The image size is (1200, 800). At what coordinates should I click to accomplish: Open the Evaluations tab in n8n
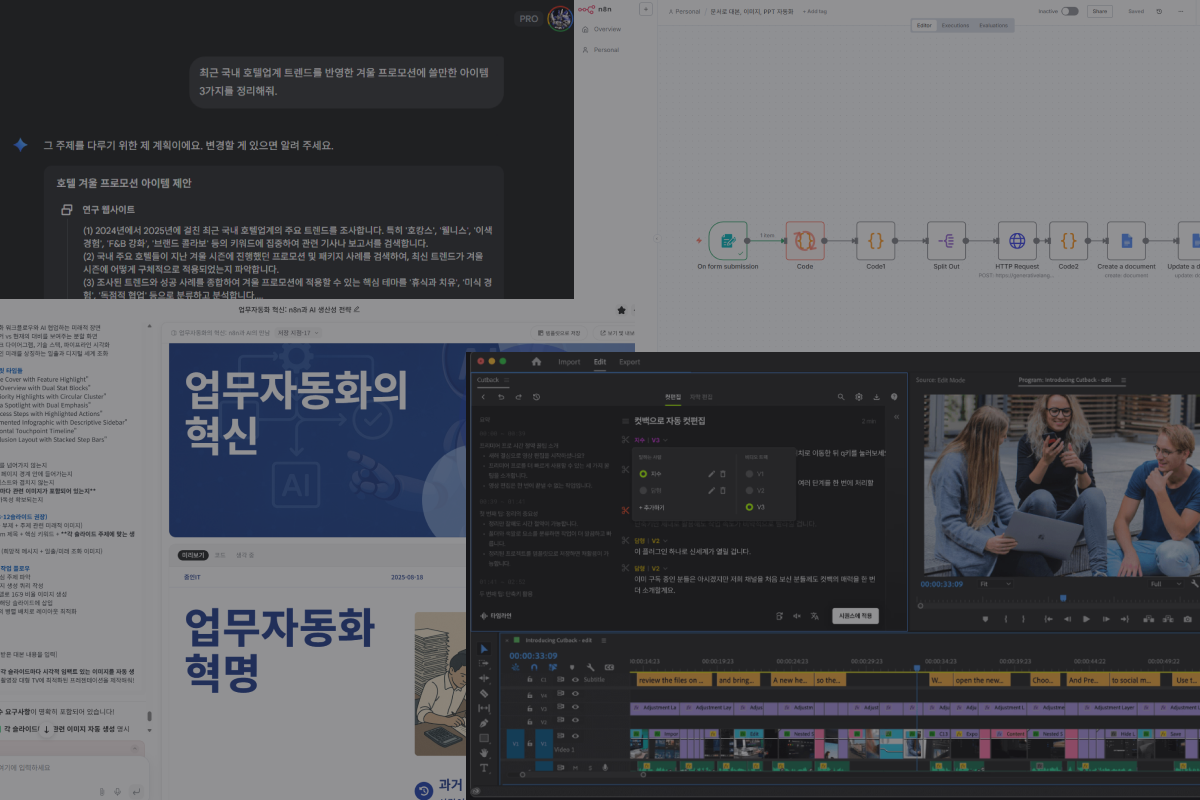993,25
